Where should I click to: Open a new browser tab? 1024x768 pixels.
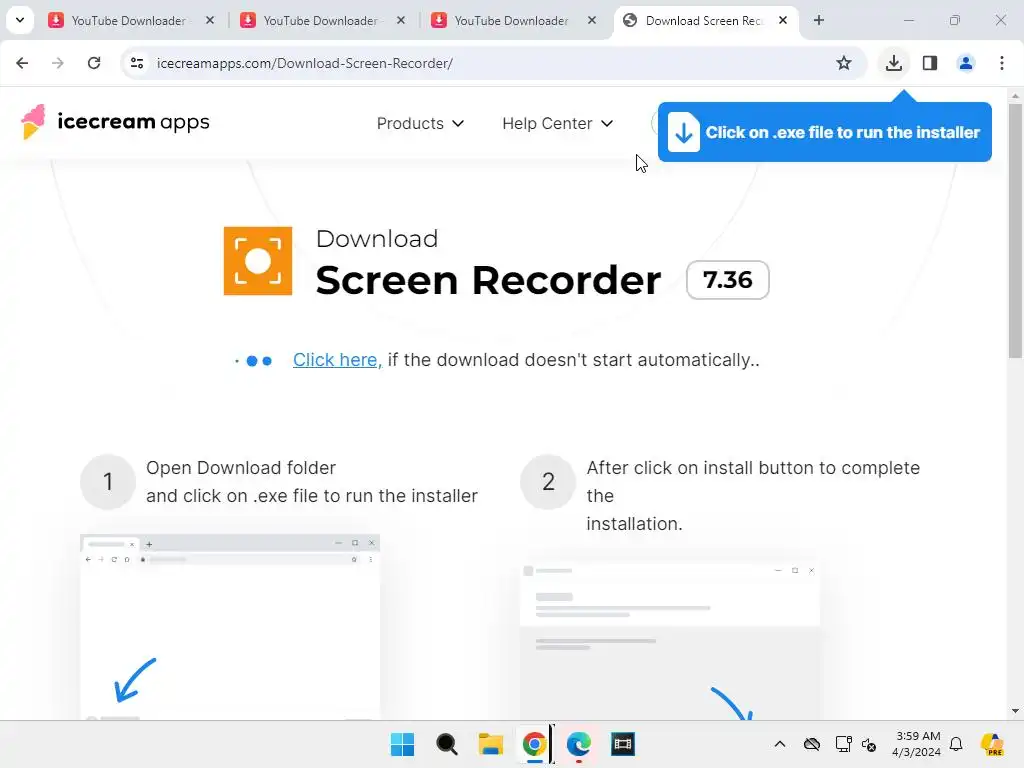coord(819,20)
